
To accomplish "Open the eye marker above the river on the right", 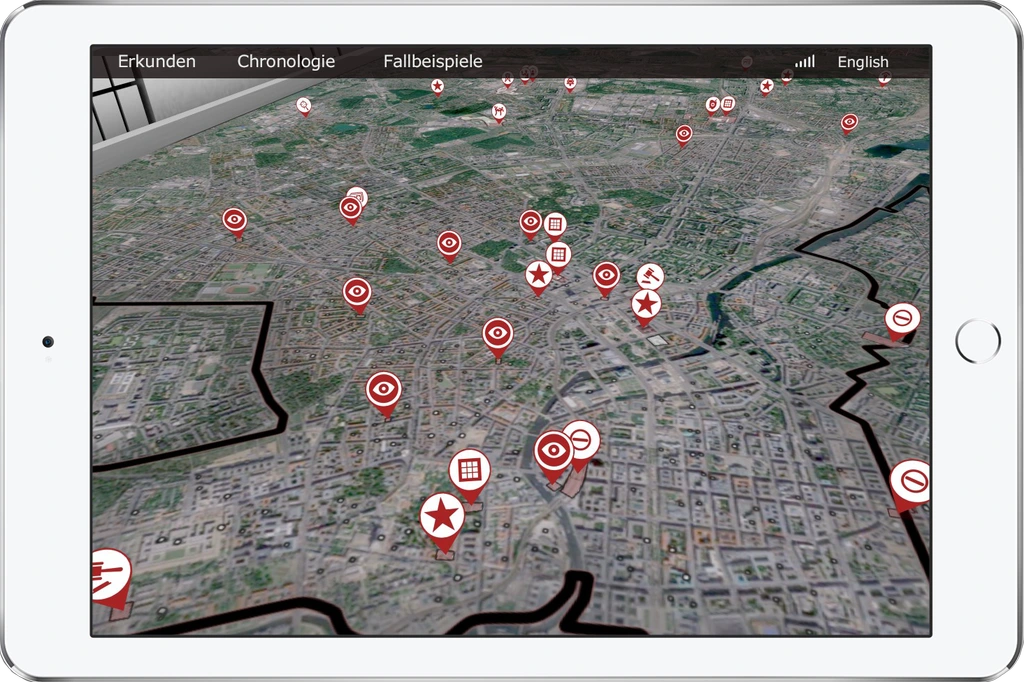I will point(849,121).
